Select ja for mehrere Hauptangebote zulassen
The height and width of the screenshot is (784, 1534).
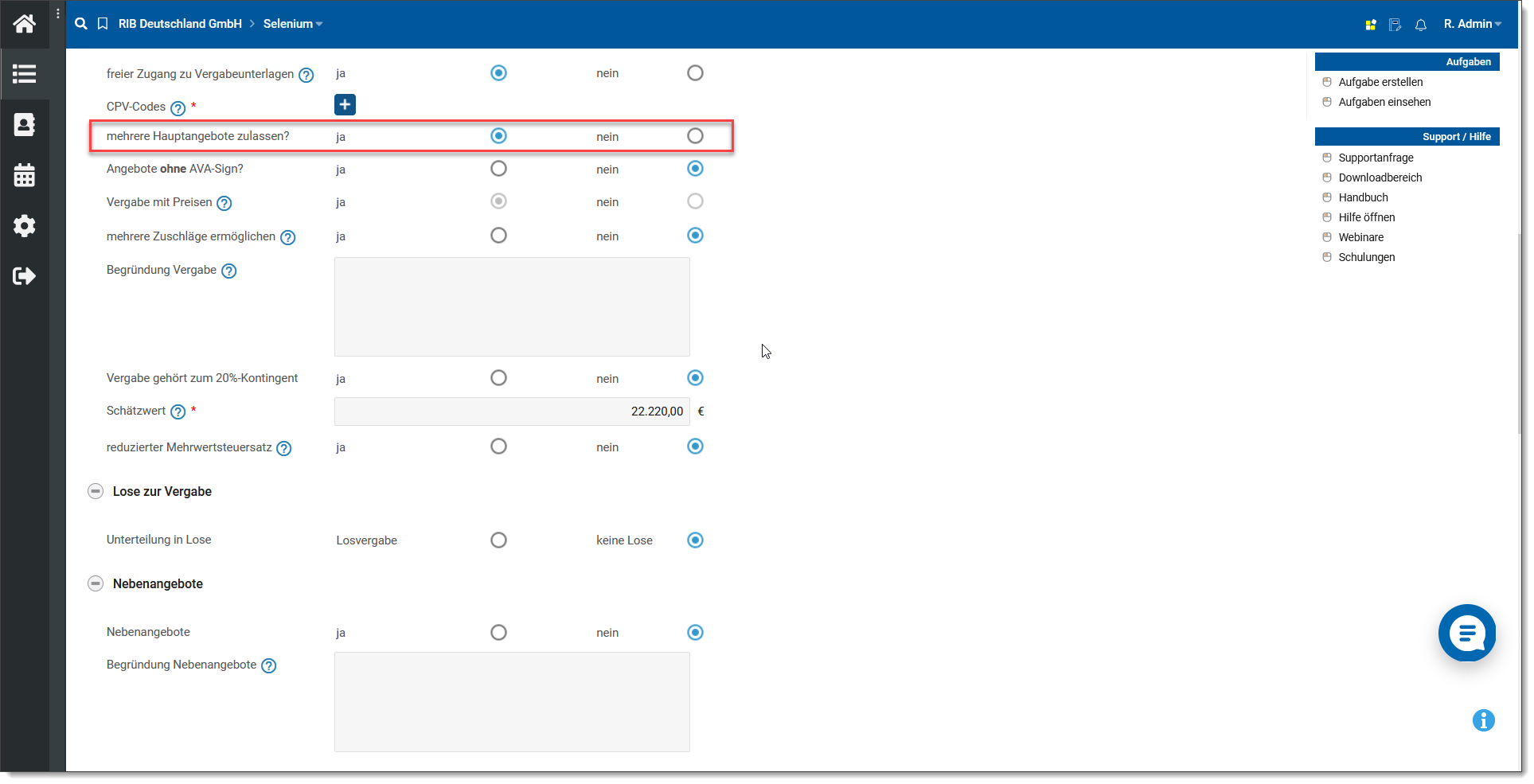498,136
